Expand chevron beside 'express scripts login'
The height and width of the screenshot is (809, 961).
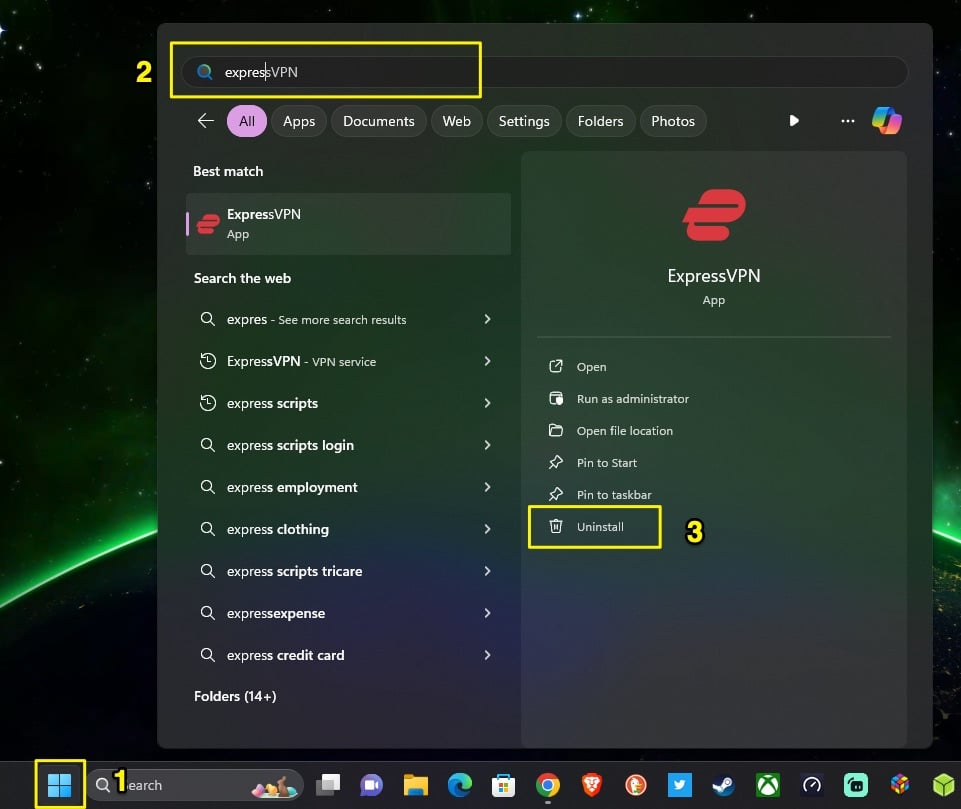tap(487, 445)
